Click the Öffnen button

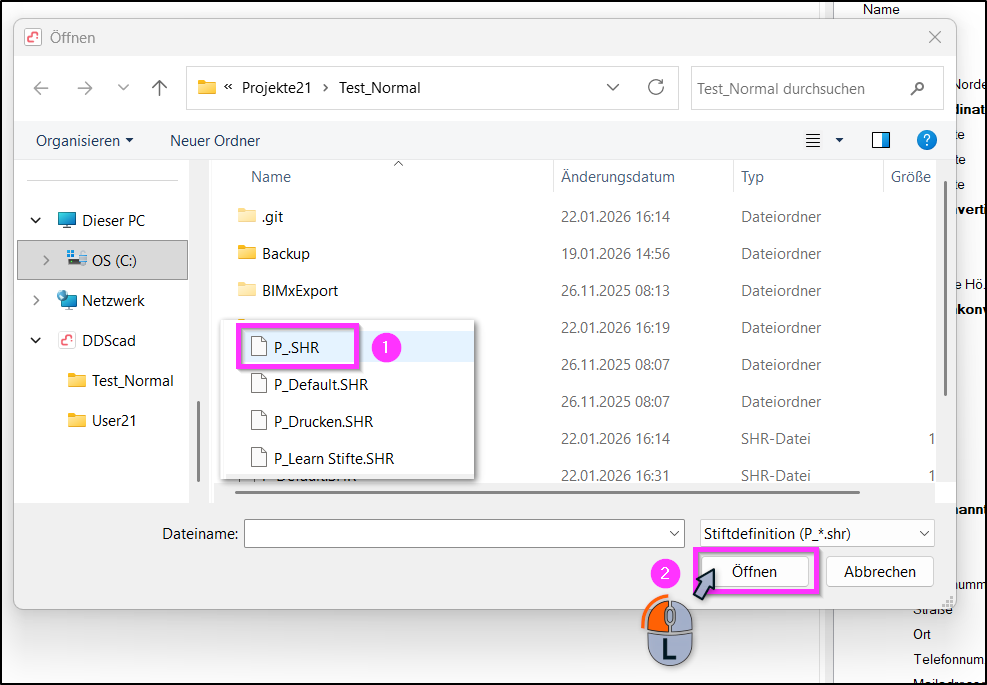(755, 572)
